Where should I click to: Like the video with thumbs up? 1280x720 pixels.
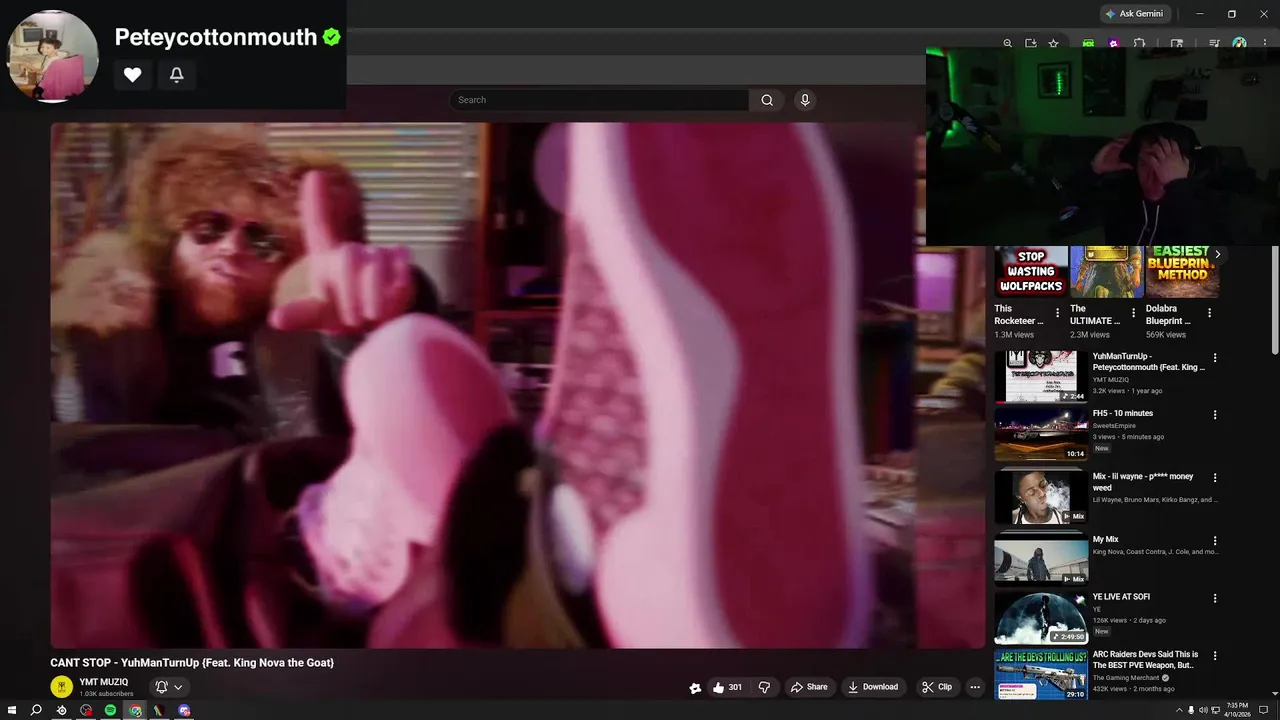(x=727, y=687)
